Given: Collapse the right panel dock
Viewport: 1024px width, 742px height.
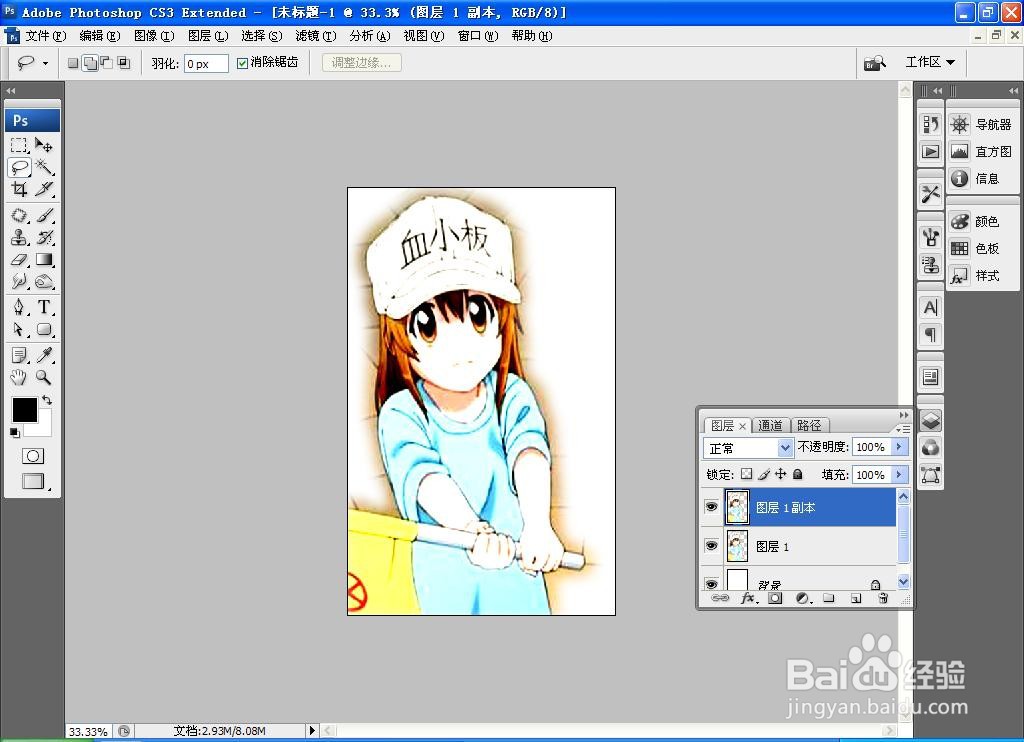Looking at the screenshot, I should [1013, 90].
